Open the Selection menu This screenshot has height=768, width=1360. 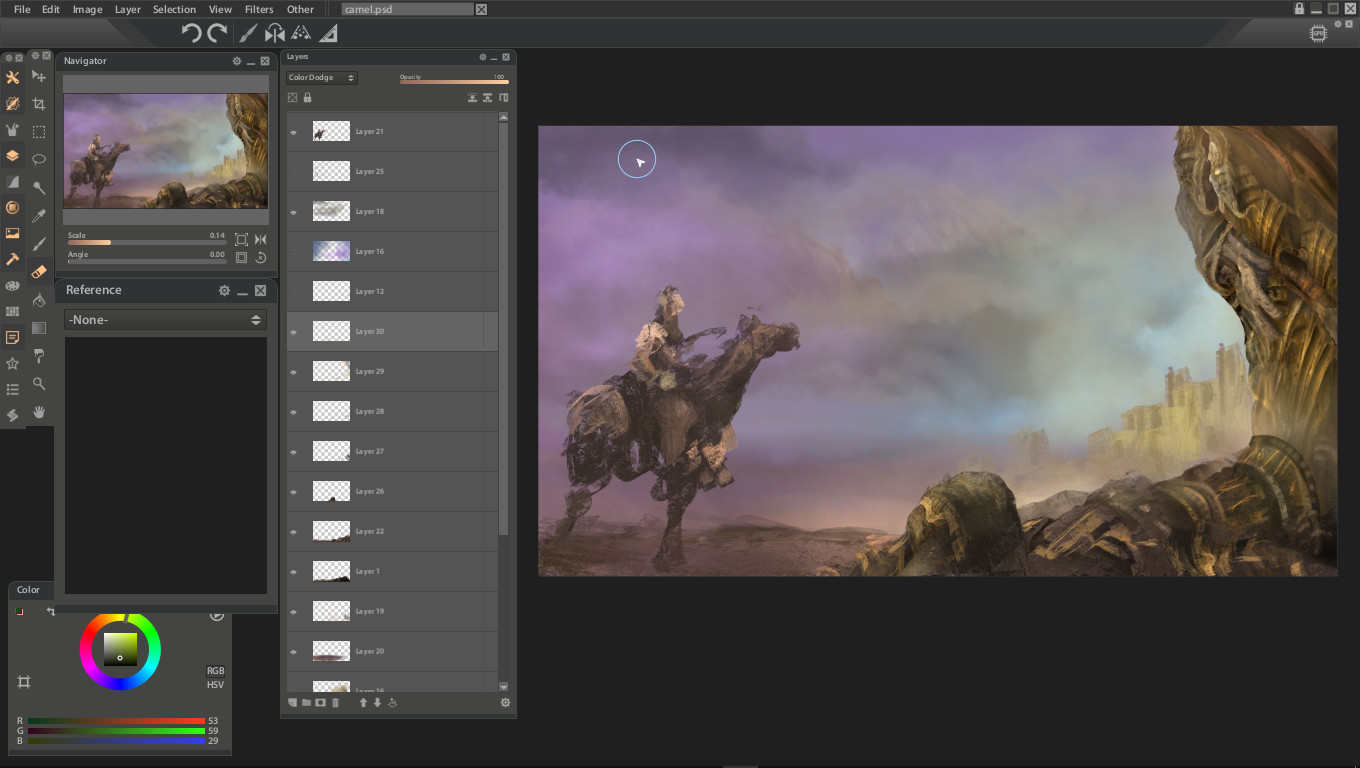point(174,9)
